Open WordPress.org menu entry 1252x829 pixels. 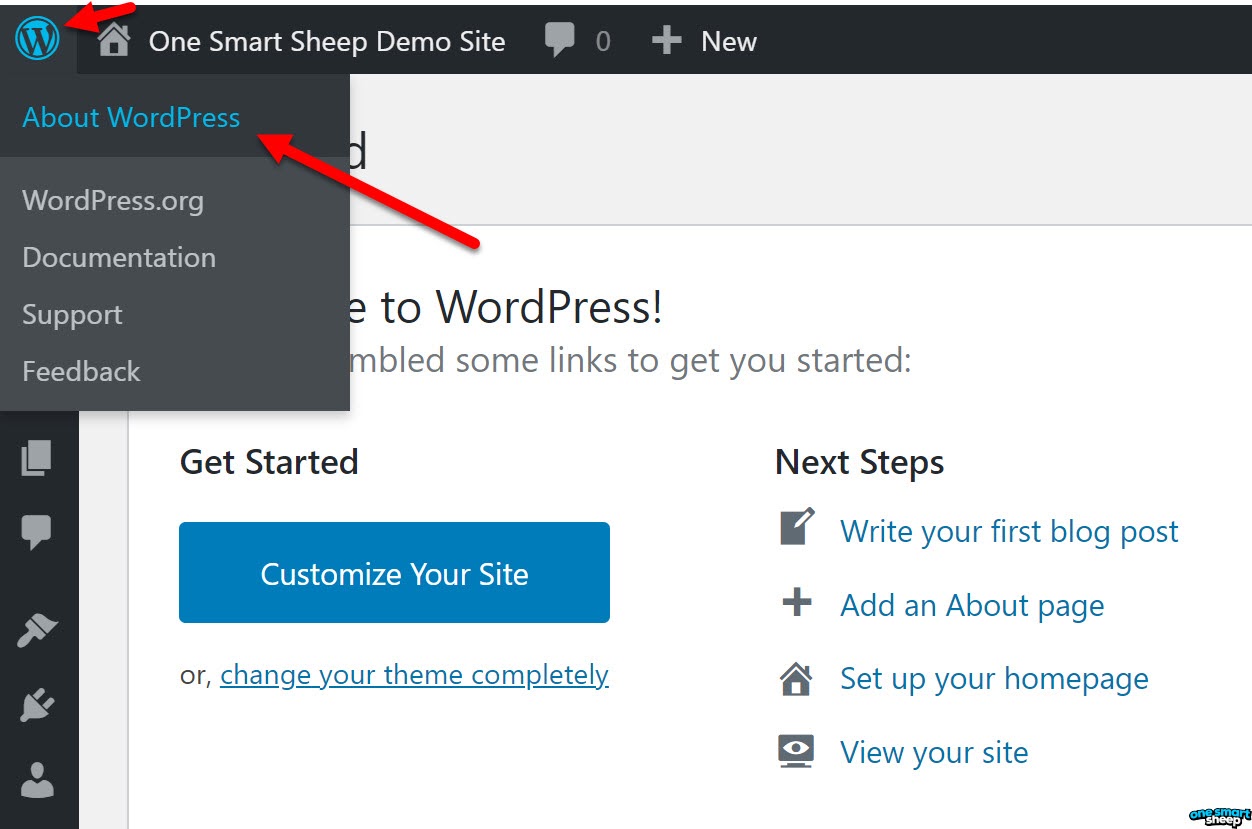(113, 200)
